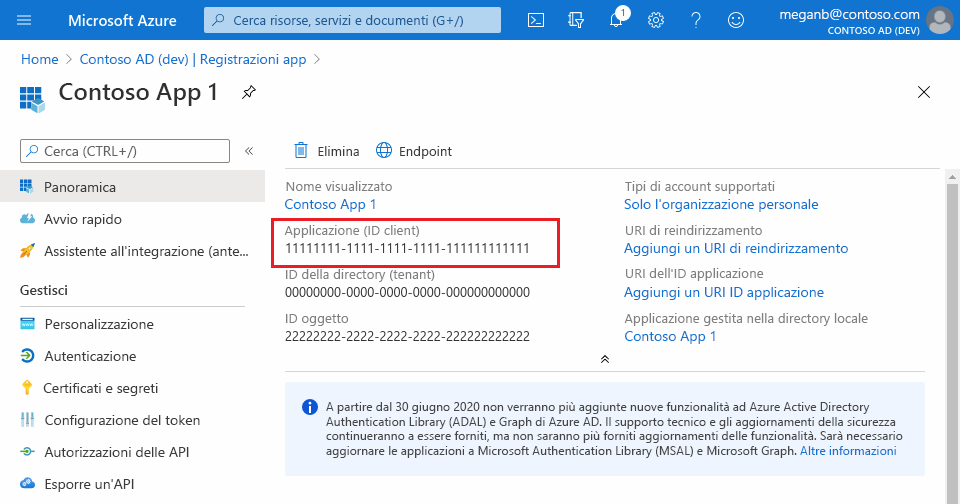Click the Endpoint button label

coord(425,151)
